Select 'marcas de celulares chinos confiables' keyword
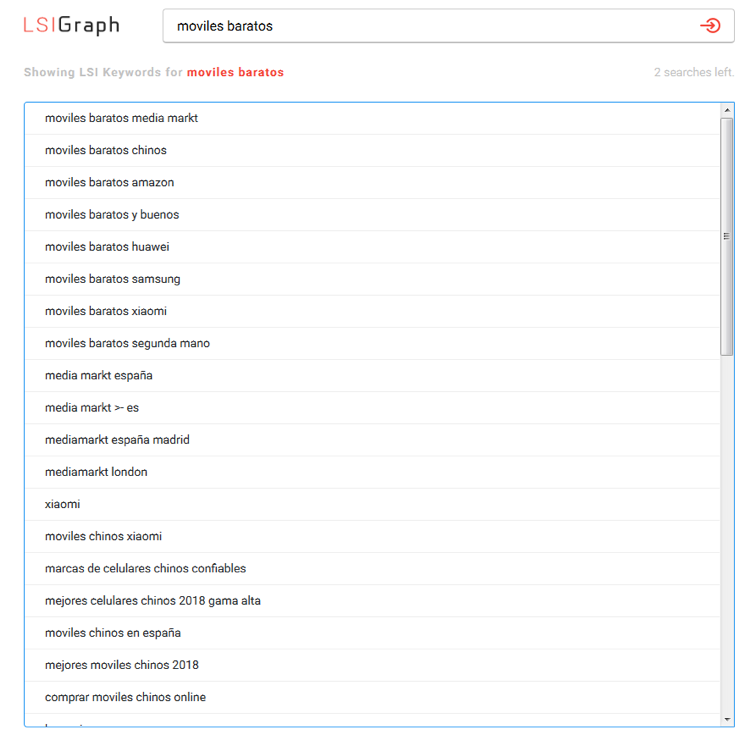 pyautogui.click(x=373, y=568)
